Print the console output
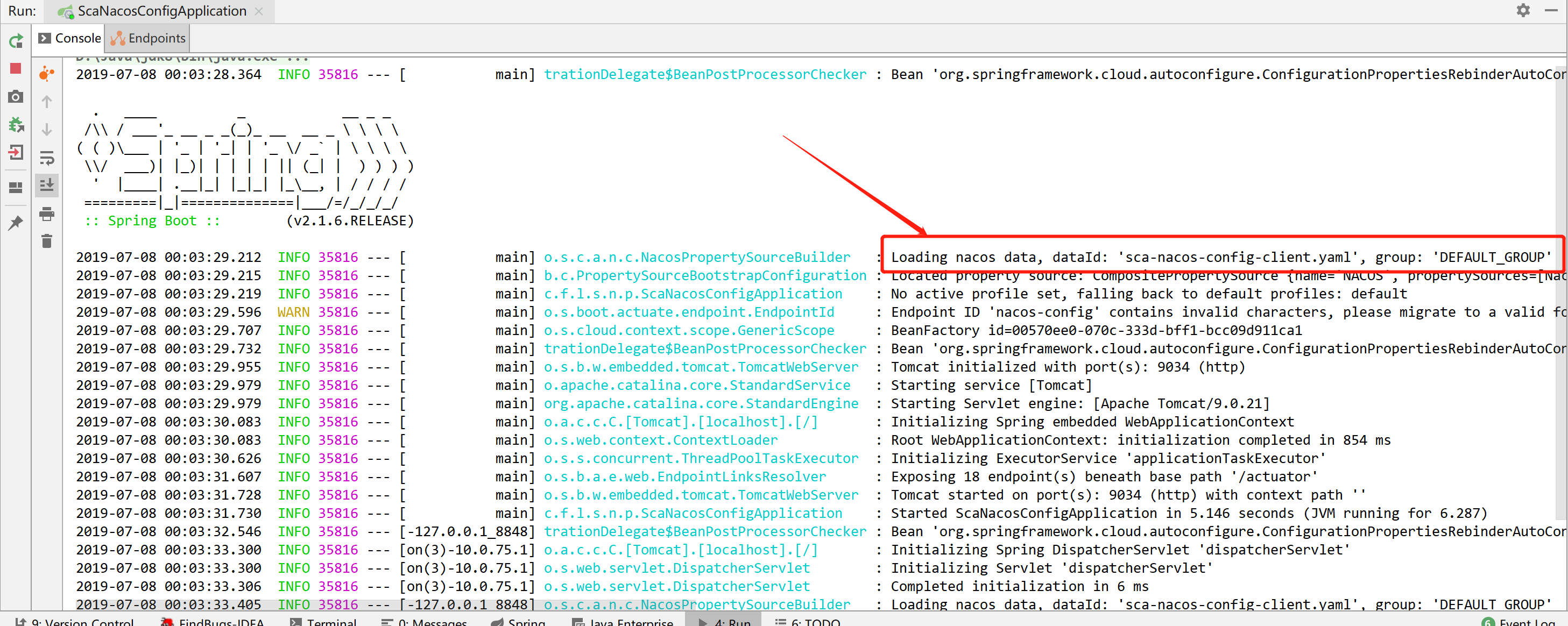Screen dimensions: 1568x626 47,214
